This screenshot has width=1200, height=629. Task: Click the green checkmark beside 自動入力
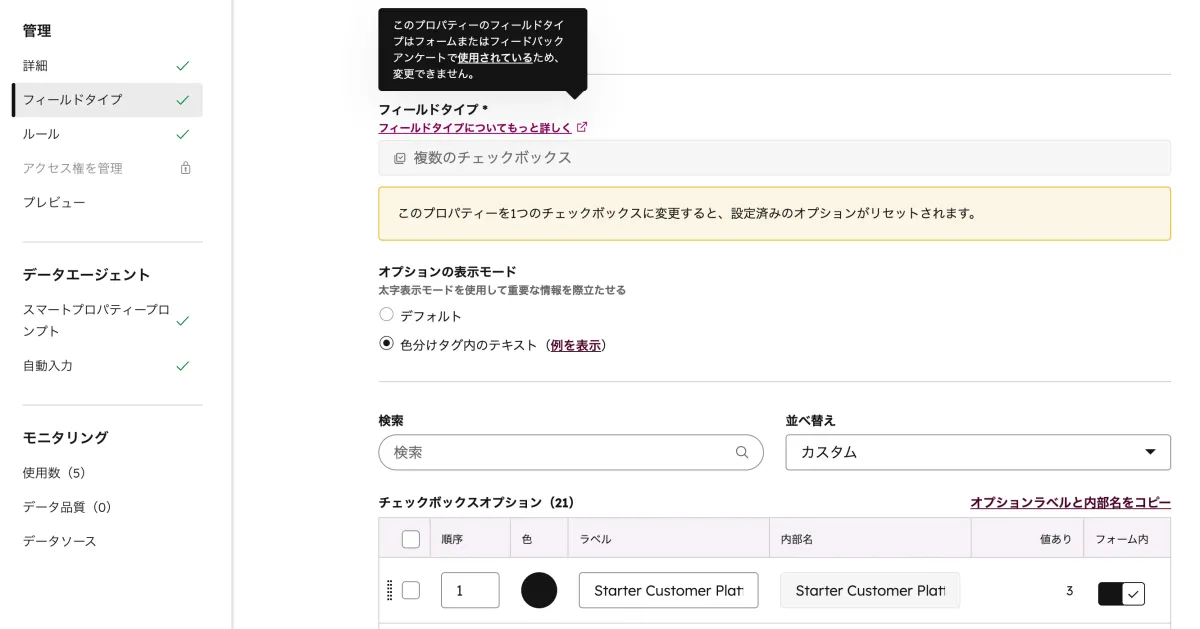(182, 366)
